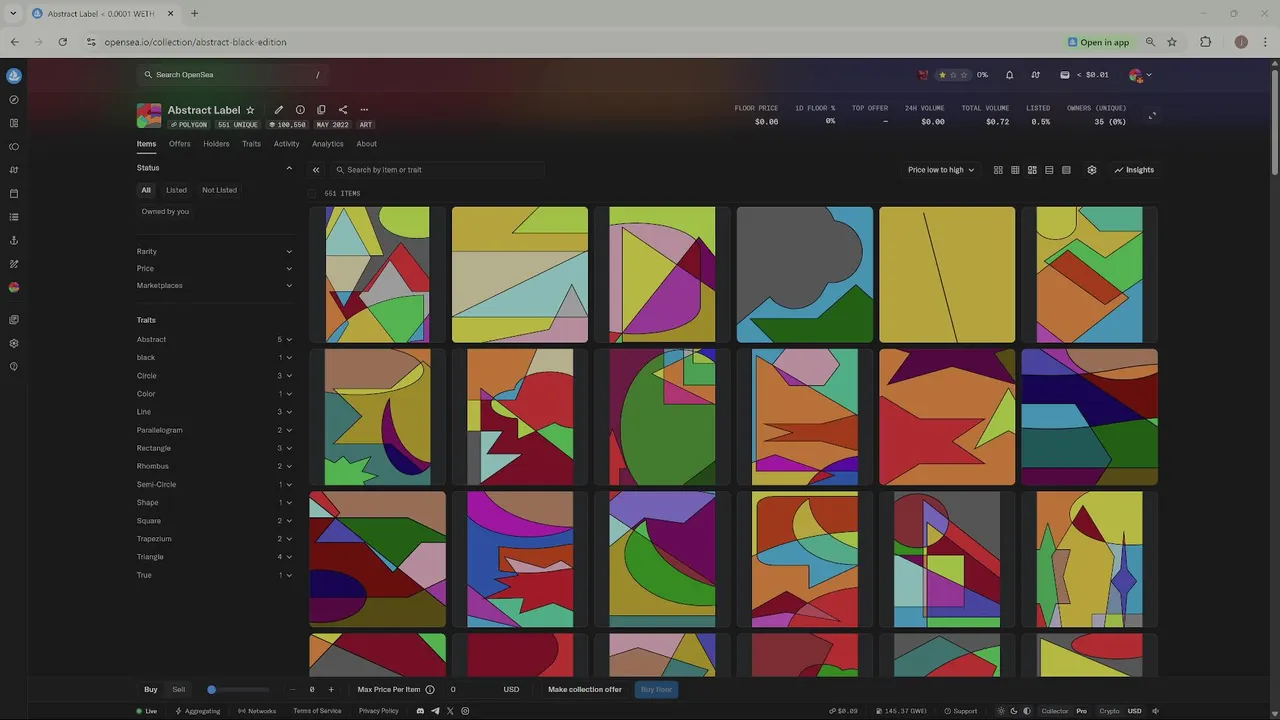The image size is (1280, 720).
Task: Expand the Price filter
Action: click(x=215, y=268)
